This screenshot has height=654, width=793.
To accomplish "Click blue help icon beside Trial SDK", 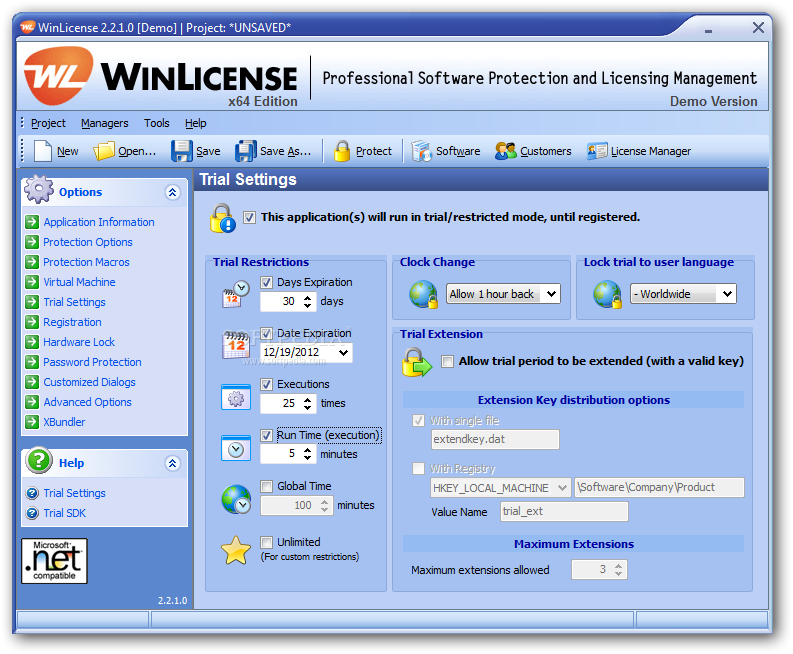I will (x=32, y=513).
